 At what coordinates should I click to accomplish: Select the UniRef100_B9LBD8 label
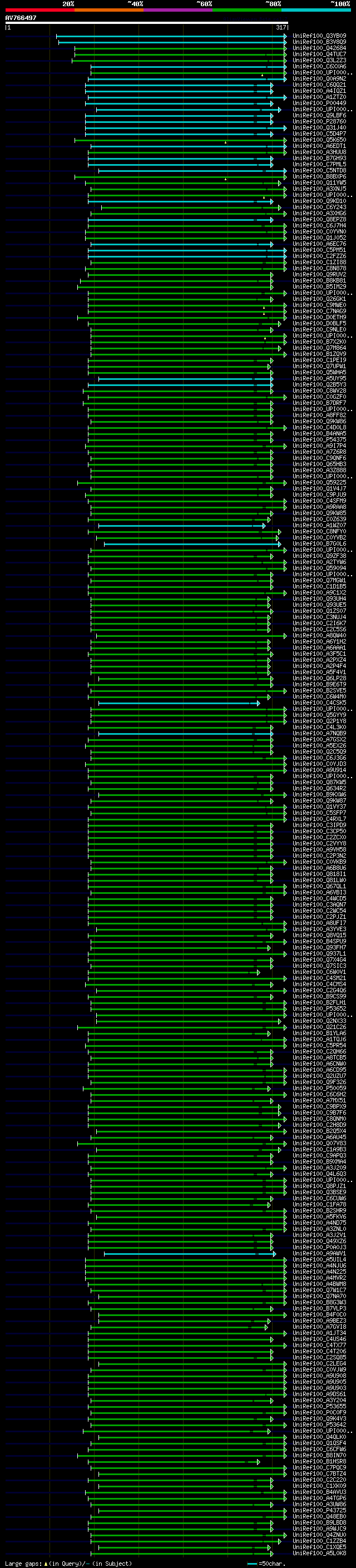(x=319, y=1523)
